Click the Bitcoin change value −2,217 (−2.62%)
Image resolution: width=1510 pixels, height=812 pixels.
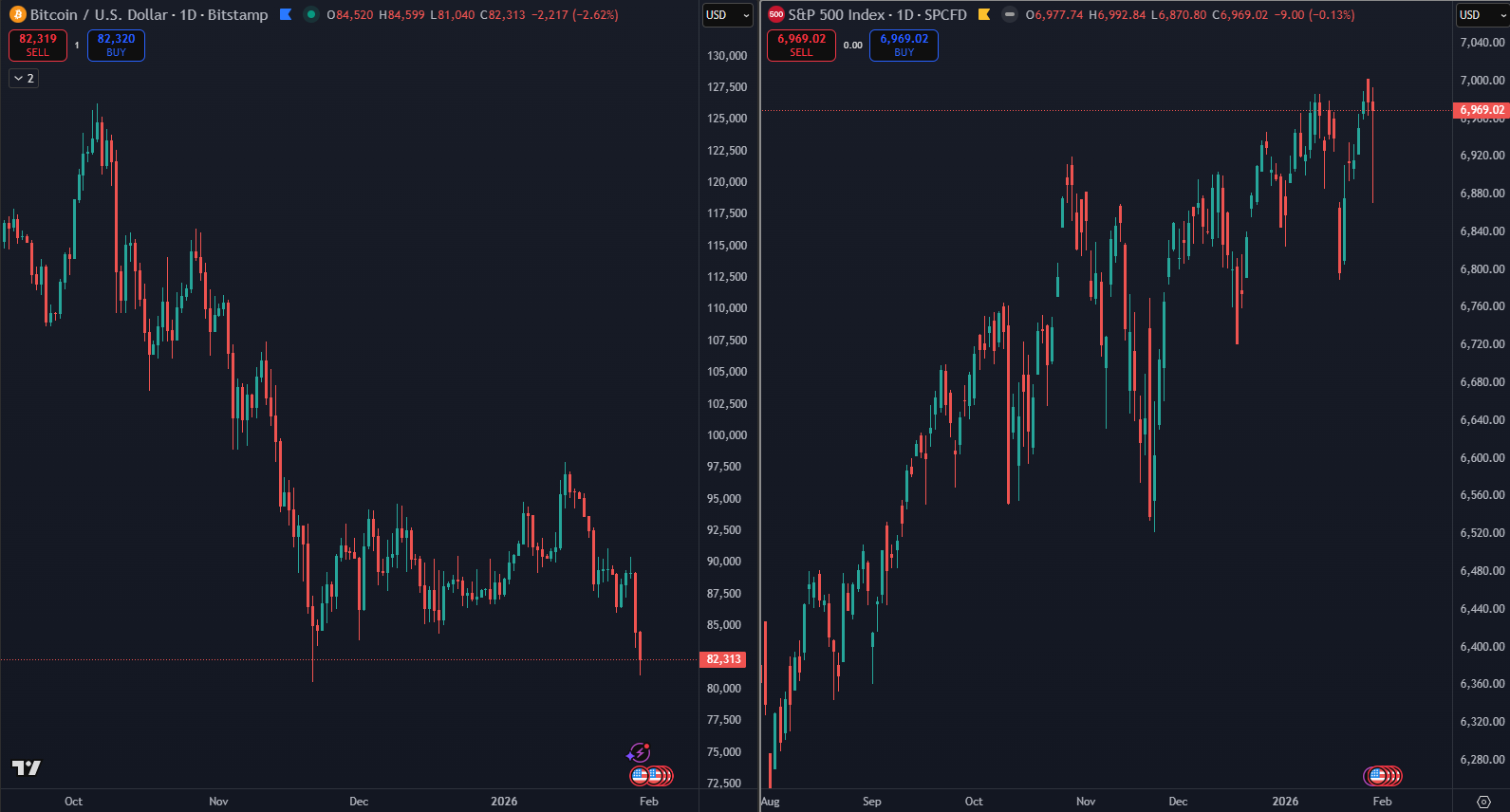(574, 15)
